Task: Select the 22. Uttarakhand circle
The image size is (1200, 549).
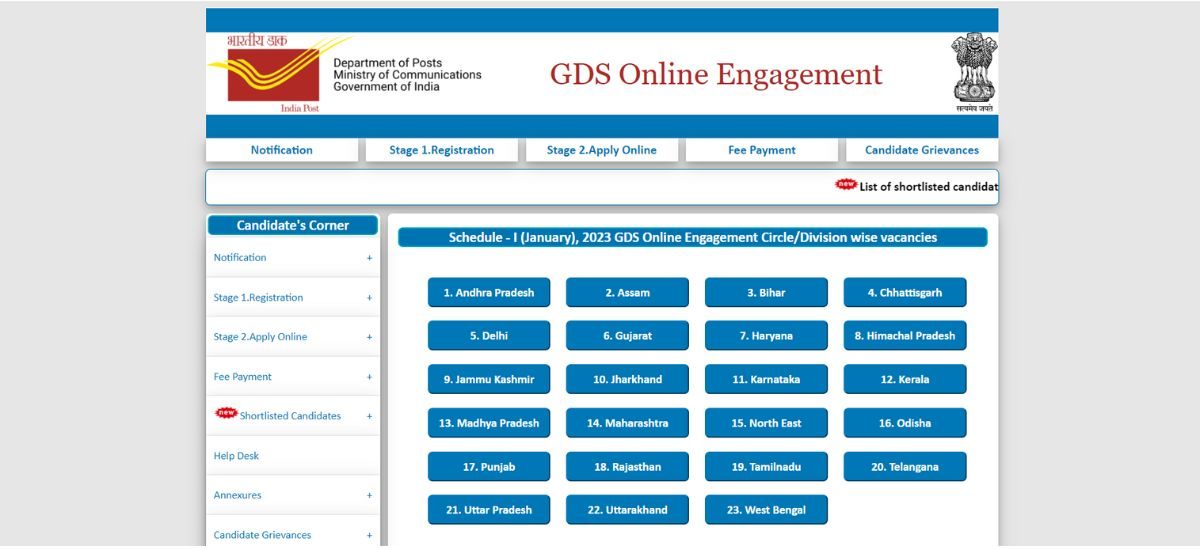Action: tap(627, 510)
